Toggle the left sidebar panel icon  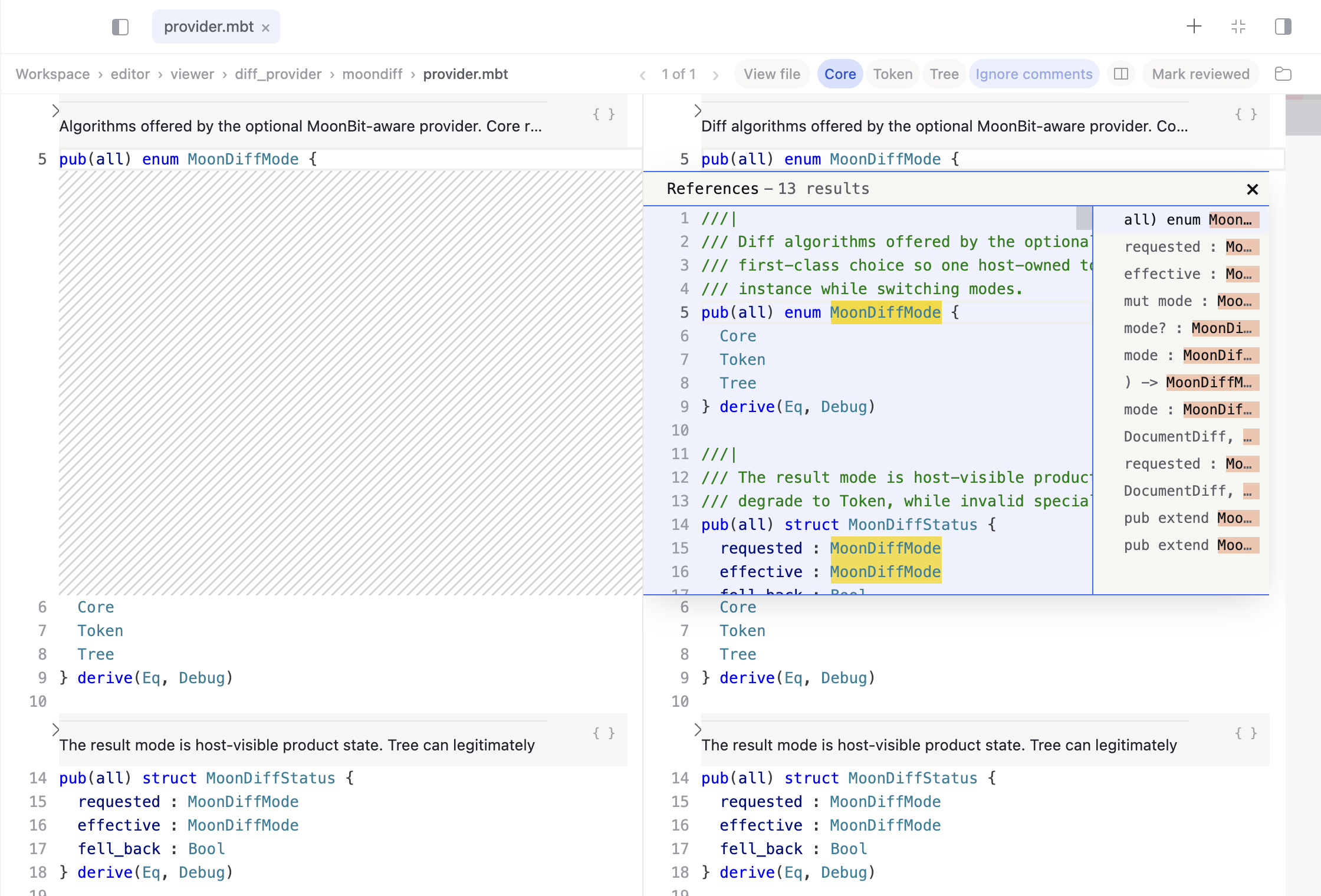click(x=120, y=27)
